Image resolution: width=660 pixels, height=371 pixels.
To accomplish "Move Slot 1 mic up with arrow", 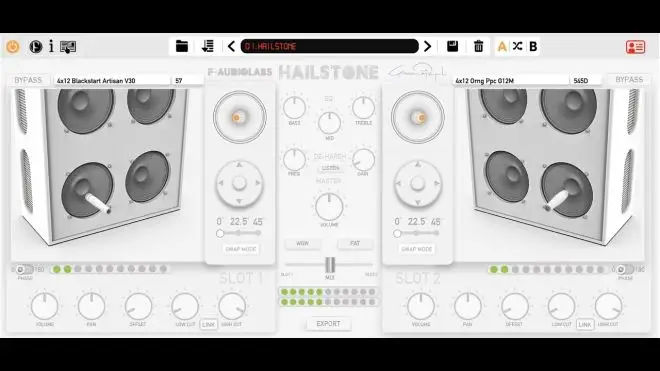I will point(240,165).
